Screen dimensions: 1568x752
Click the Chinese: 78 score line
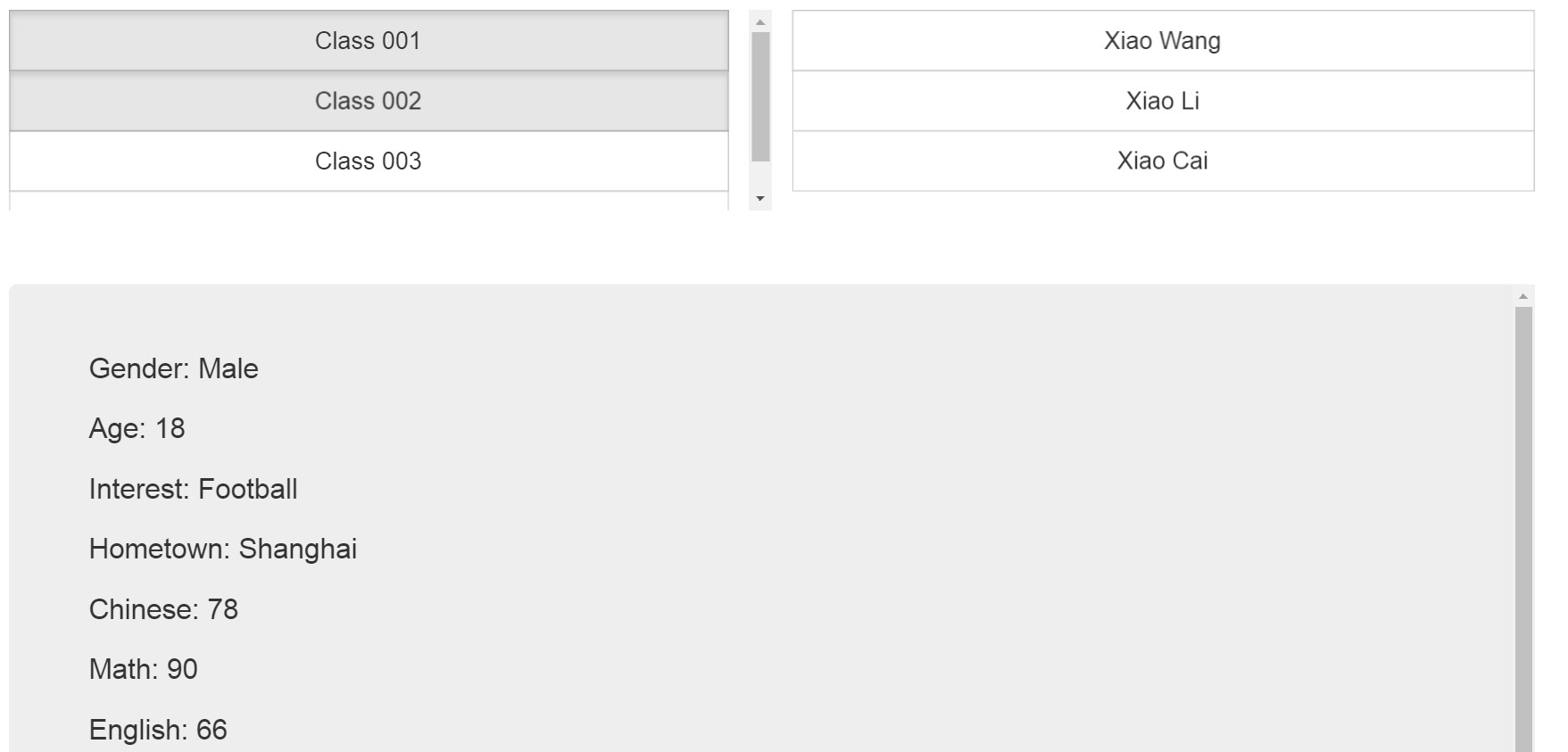[163, 609]
